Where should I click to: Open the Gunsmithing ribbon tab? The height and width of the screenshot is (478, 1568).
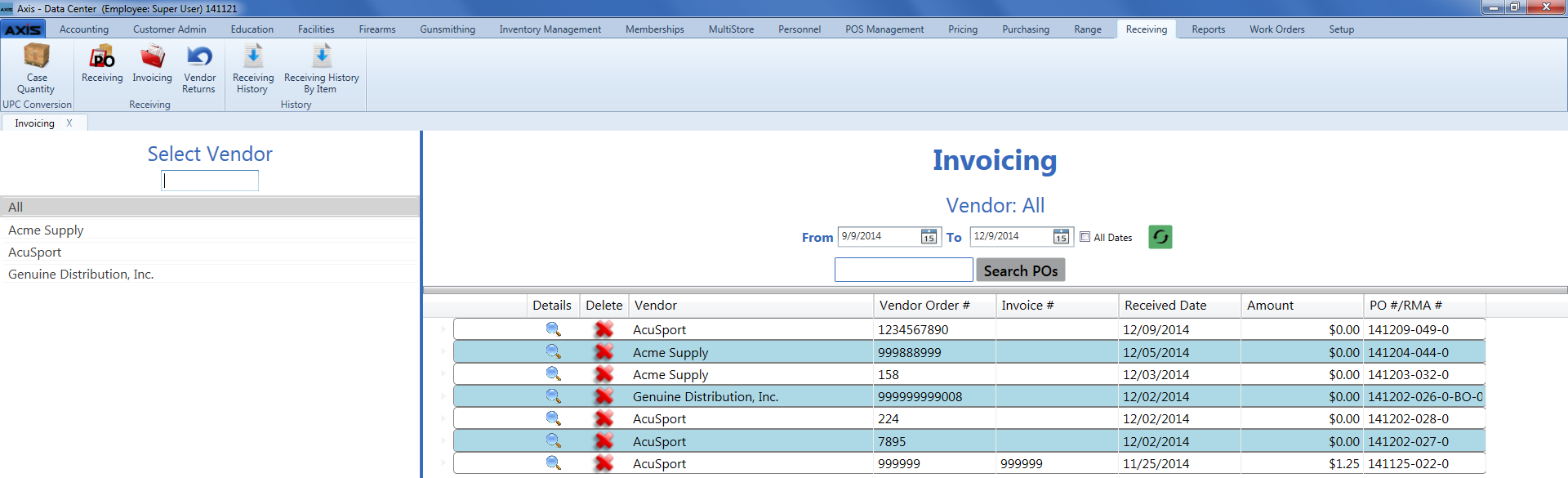pyautogui.click(x=448, y=29)
